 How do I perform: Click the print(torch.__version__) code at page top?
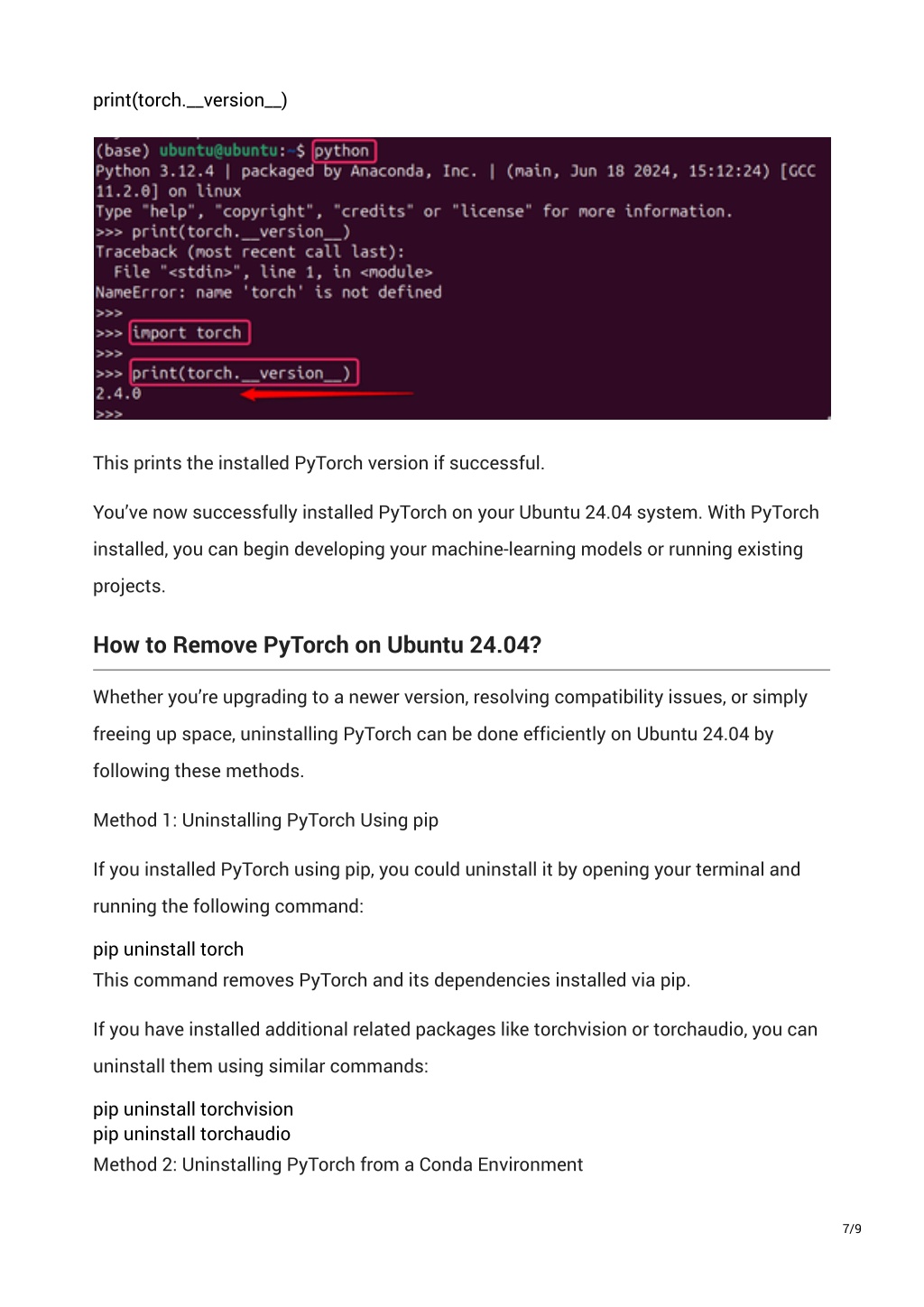point(190,100)
